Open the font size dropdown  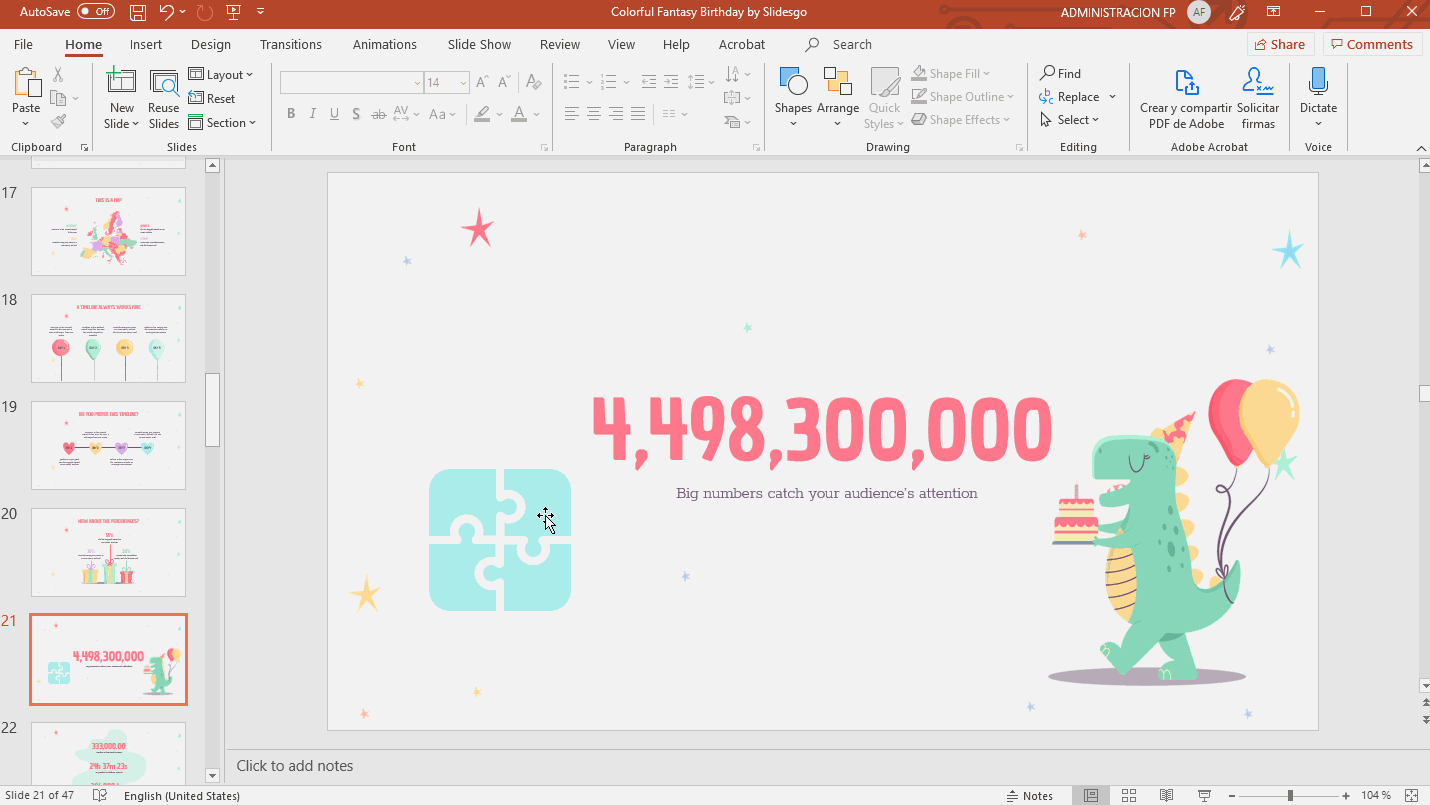(x=463, y=83)
